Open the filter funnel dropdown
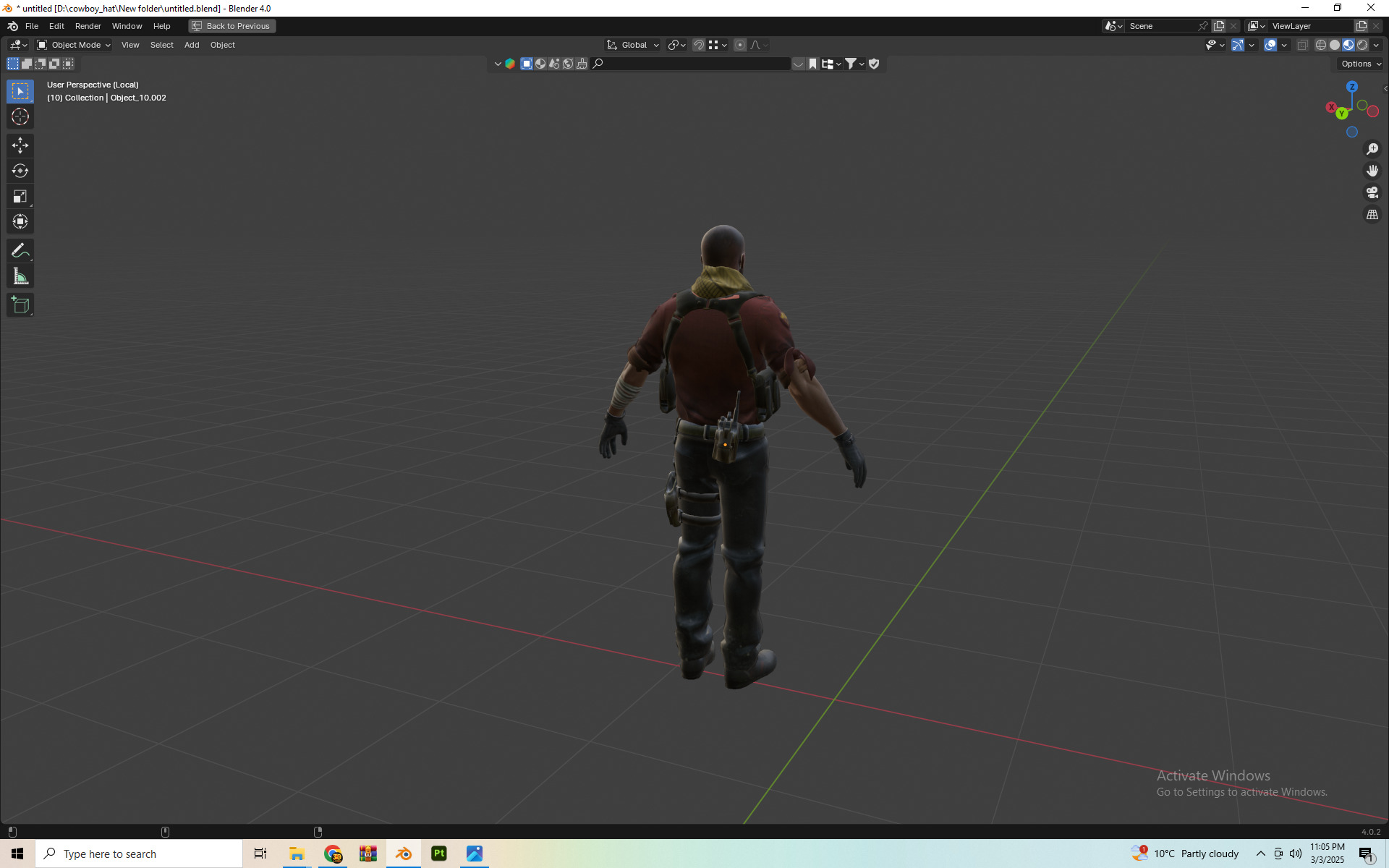The image size is (1389, 868). click(x=855, y=64)
